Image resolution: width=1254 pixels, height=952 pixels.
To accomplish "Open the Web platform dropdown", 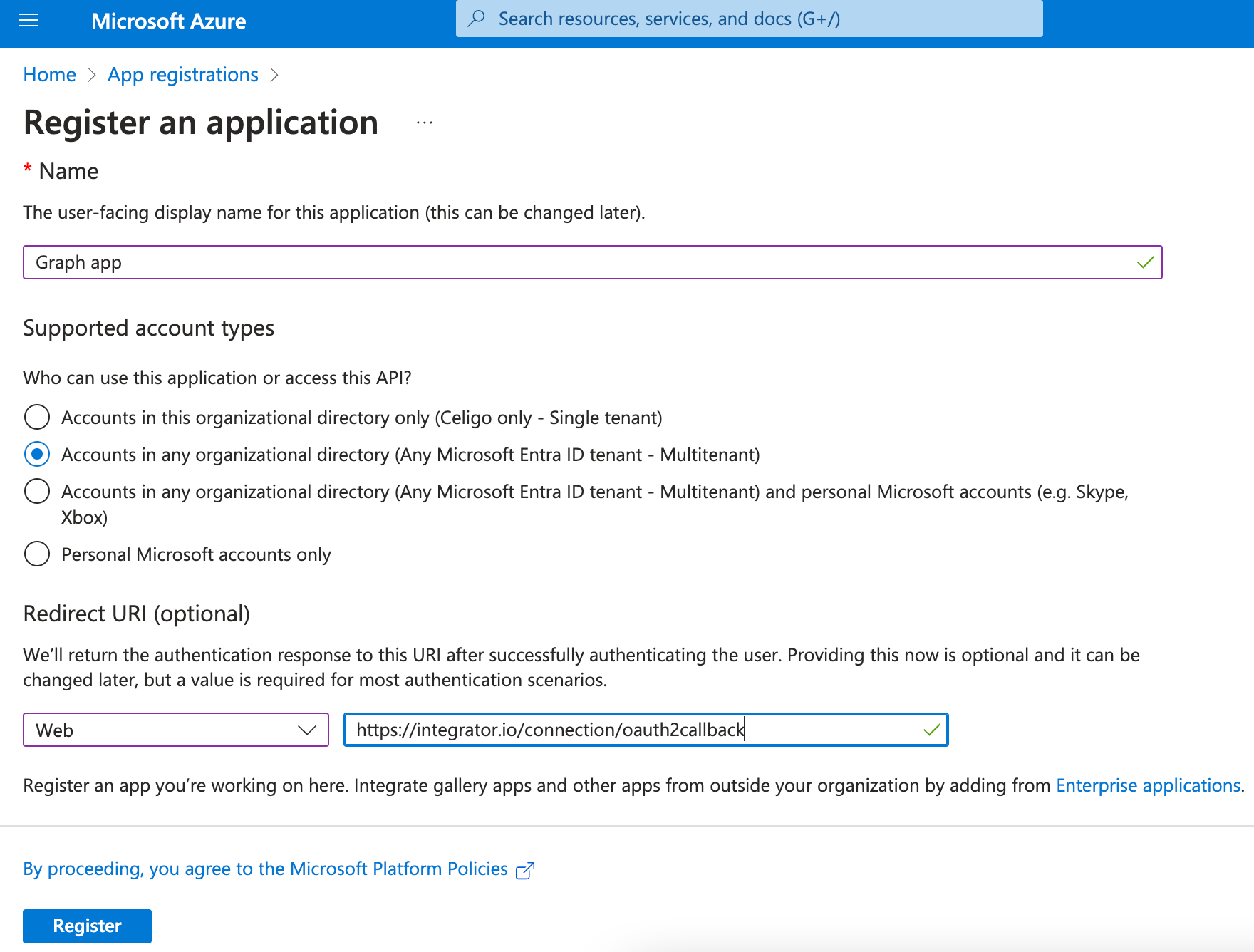I will [x=176, y=730].
